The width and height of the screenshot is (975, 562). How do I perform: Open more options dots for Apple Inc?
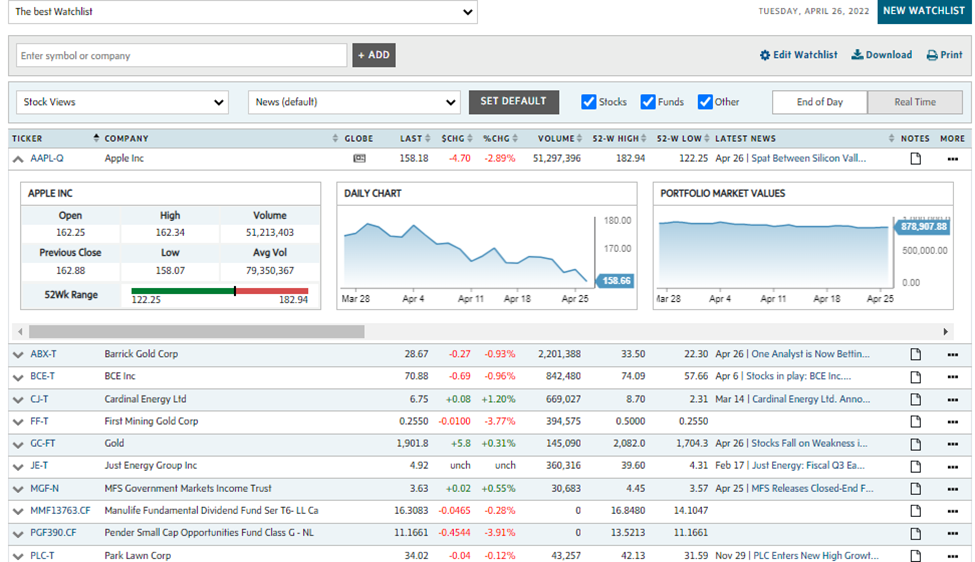click(952, 159)
